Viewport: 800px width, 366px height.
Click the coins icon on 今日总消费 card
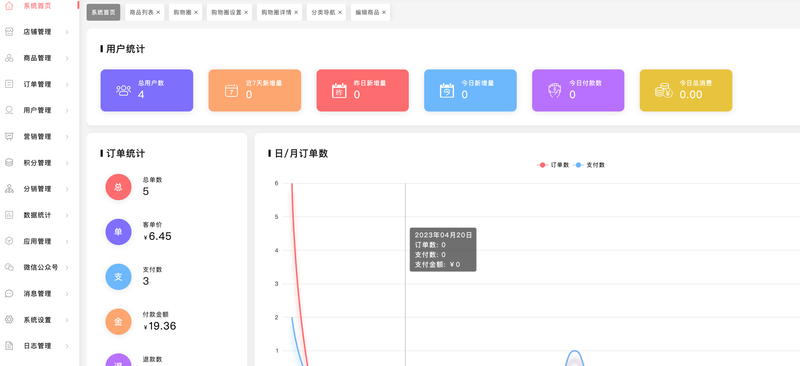[x=664, y=91]
